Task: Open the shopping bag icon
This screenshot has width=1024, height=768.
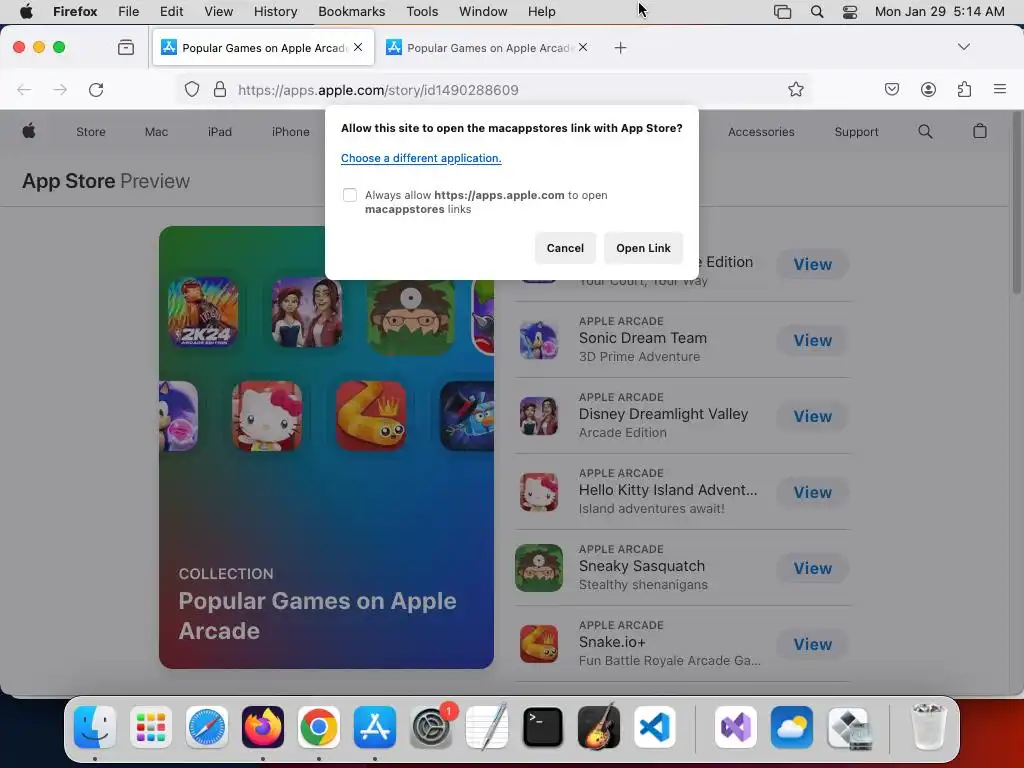Action: (x=980, y=131)
